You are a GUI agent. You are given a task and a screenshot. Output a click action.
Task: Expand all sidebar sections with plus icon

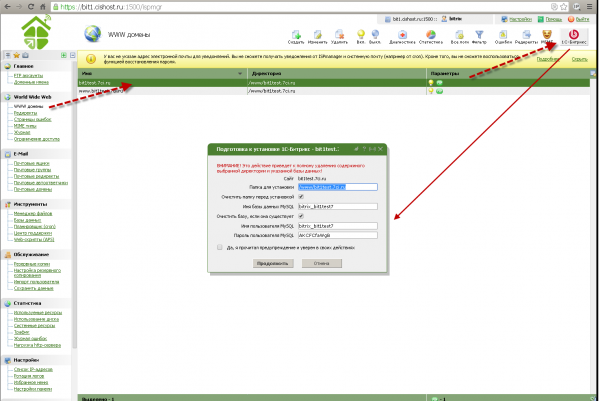point(64,55)
